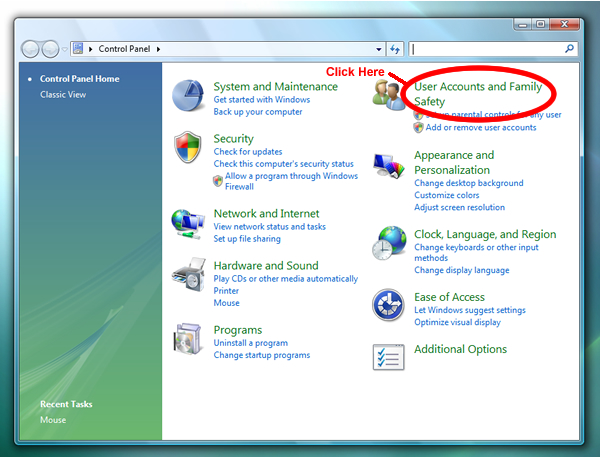Click shield icon beside Allow a program through Firewall
This screenshot has height=457, width=600.
pyautogui.click(x=218, y=181)
